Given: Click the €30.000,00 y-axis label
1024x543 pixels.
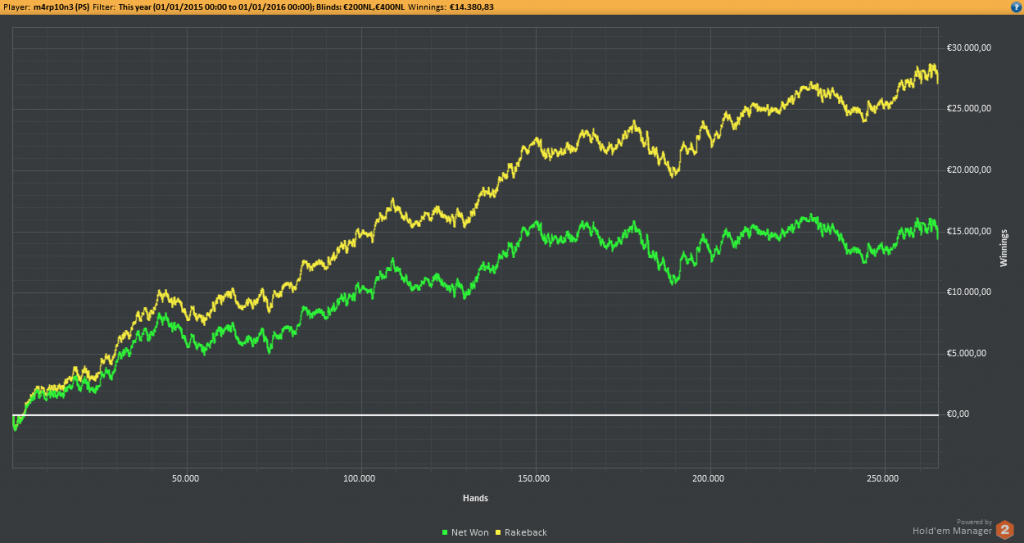Looking at the screenshot, I should click(969, 48).
